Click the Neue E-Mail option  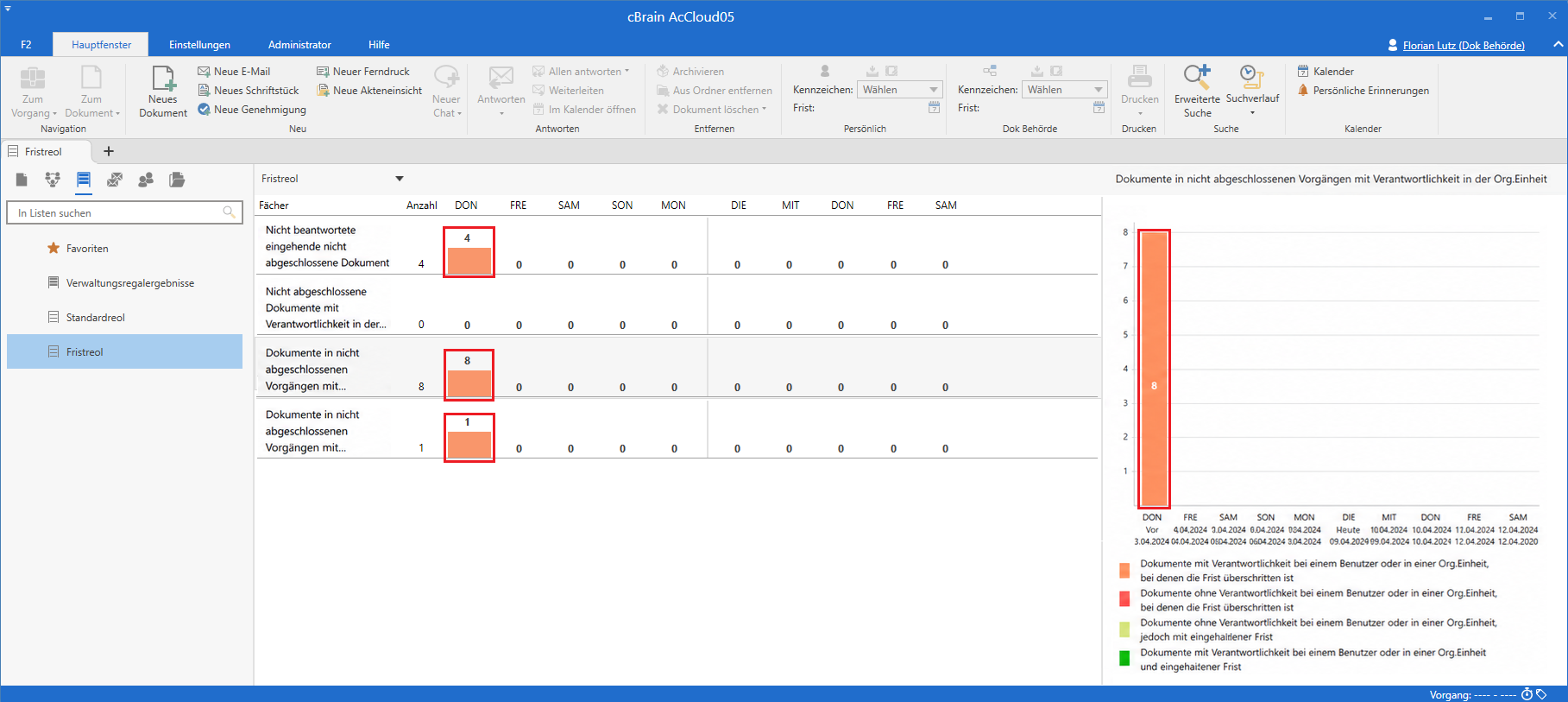tap(234, 72)
